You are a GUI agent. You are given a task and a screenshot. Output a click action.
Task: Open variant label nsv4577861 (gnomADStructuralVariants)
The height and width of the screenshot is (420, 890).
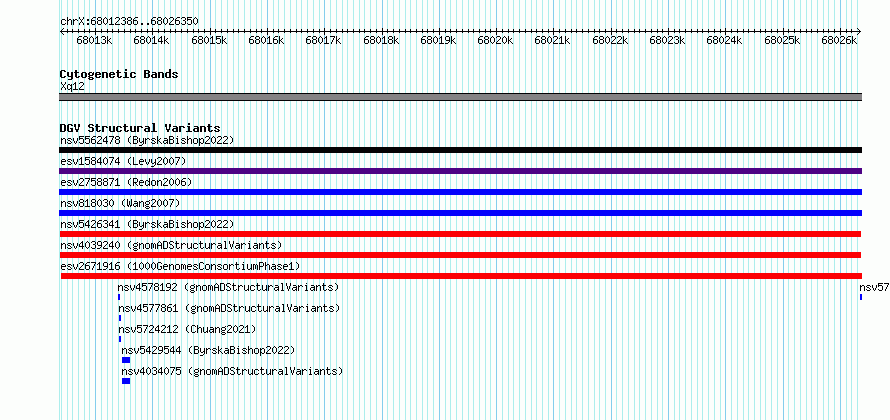229,308
